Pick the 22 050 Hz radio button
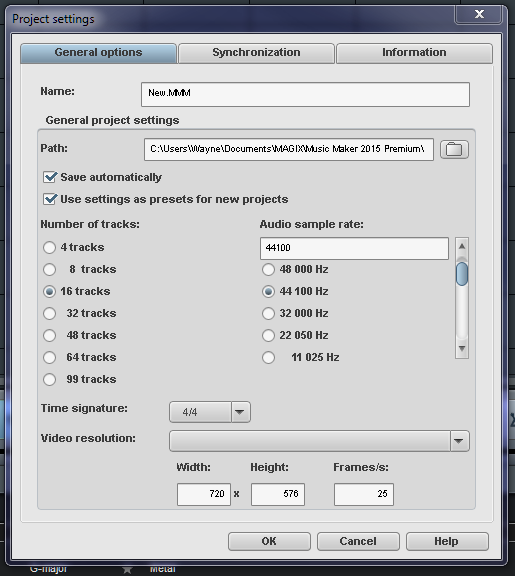Viewport: 515px width, 576px height. pos(269,335)
